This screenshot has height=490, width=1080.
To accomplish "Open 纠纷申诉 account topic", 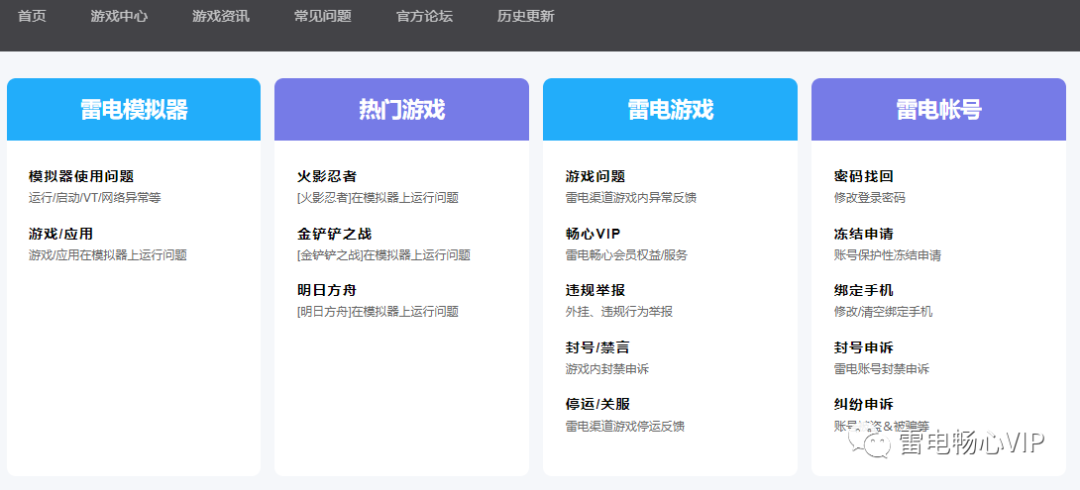I will pyautogui.click(x=864, y=404).
